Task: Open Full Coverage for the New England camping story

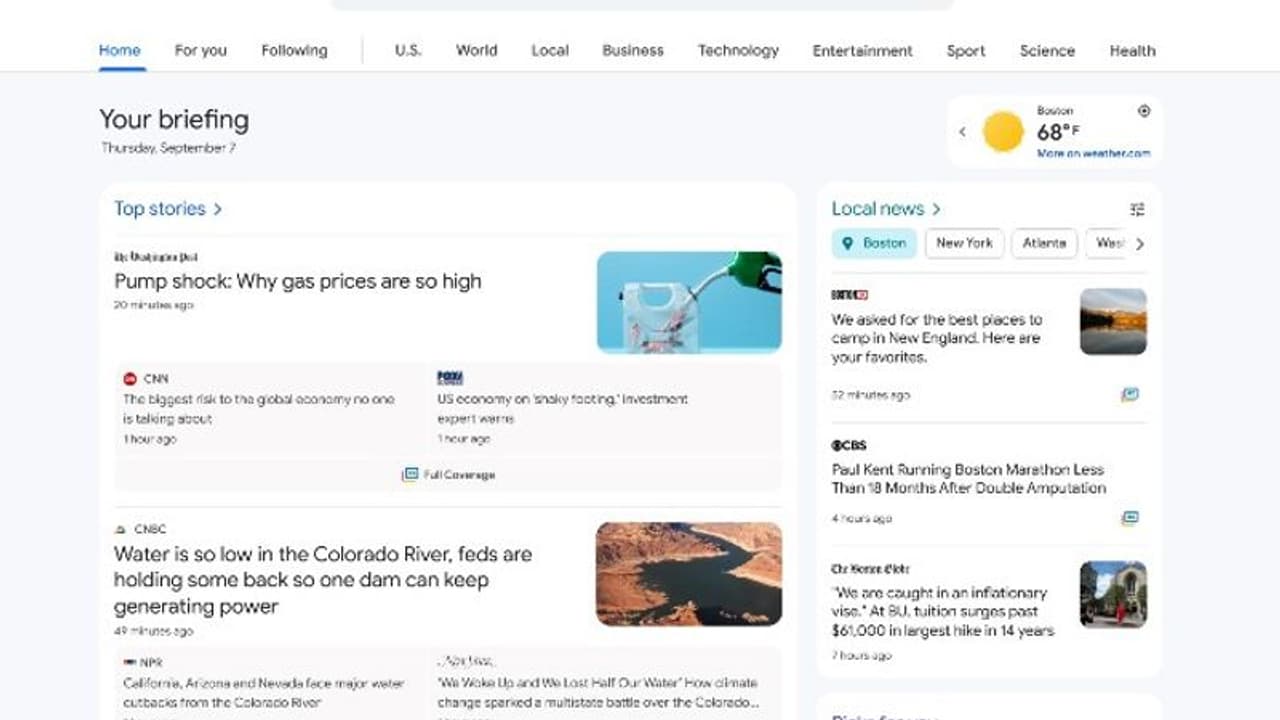Action: [1129, 395]
